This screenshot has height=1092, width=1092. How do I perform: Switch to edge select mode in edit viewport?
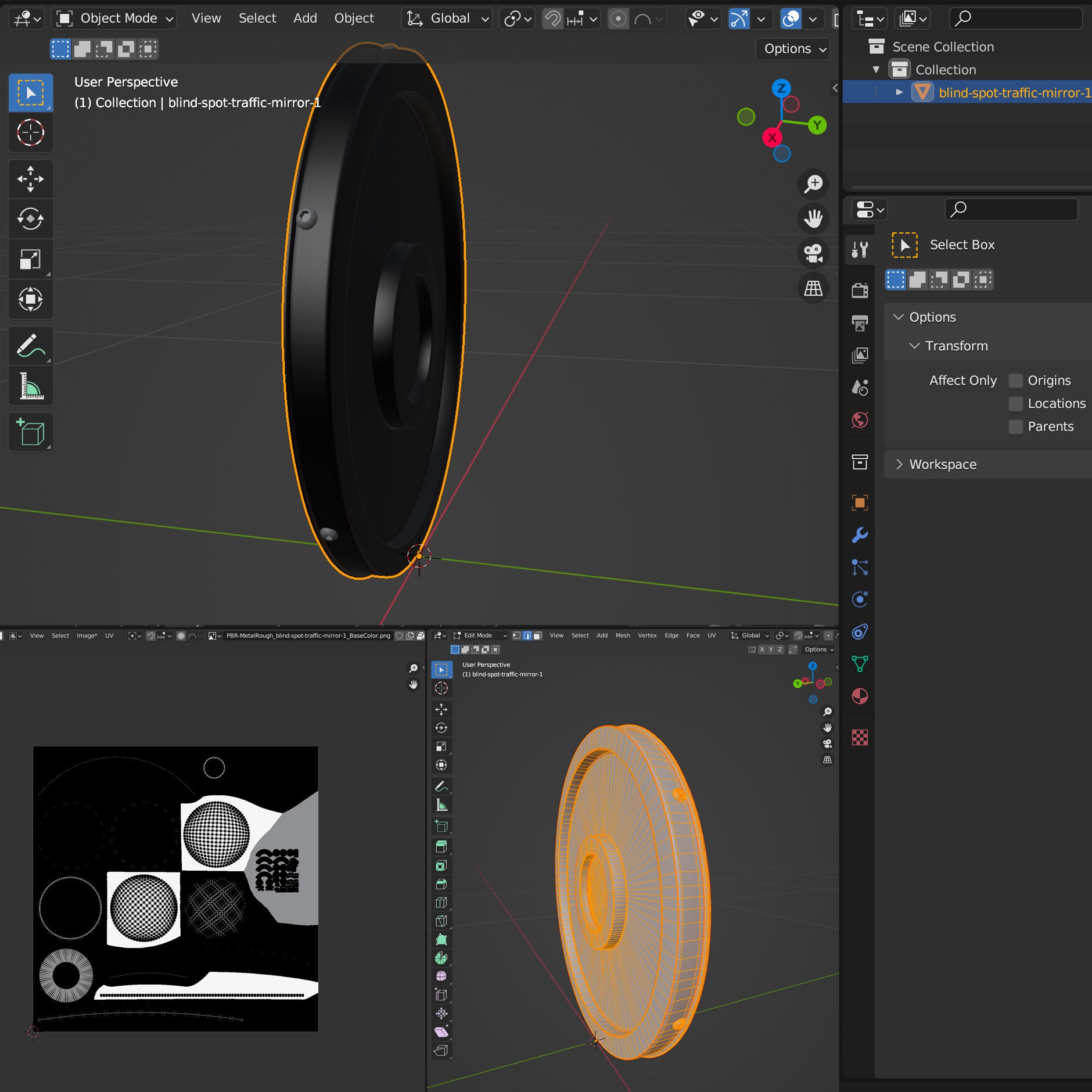click(x=527, y=635)
